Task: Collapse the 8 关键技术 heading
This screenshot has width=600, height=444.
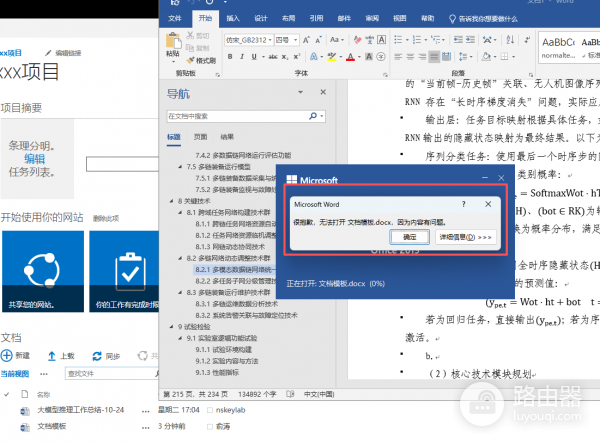Action: (x=171, y=201)
